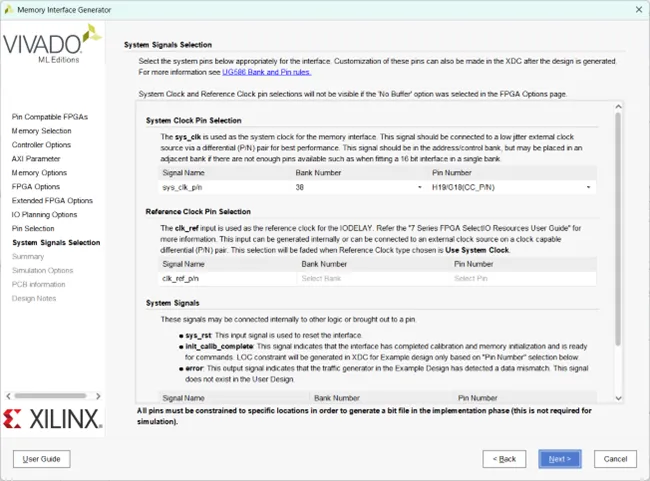Image resolution: width=650 pixels, height=481 pixels.
Task: Go to Pin Compatible FPGAs step
Action: point(50,117)
